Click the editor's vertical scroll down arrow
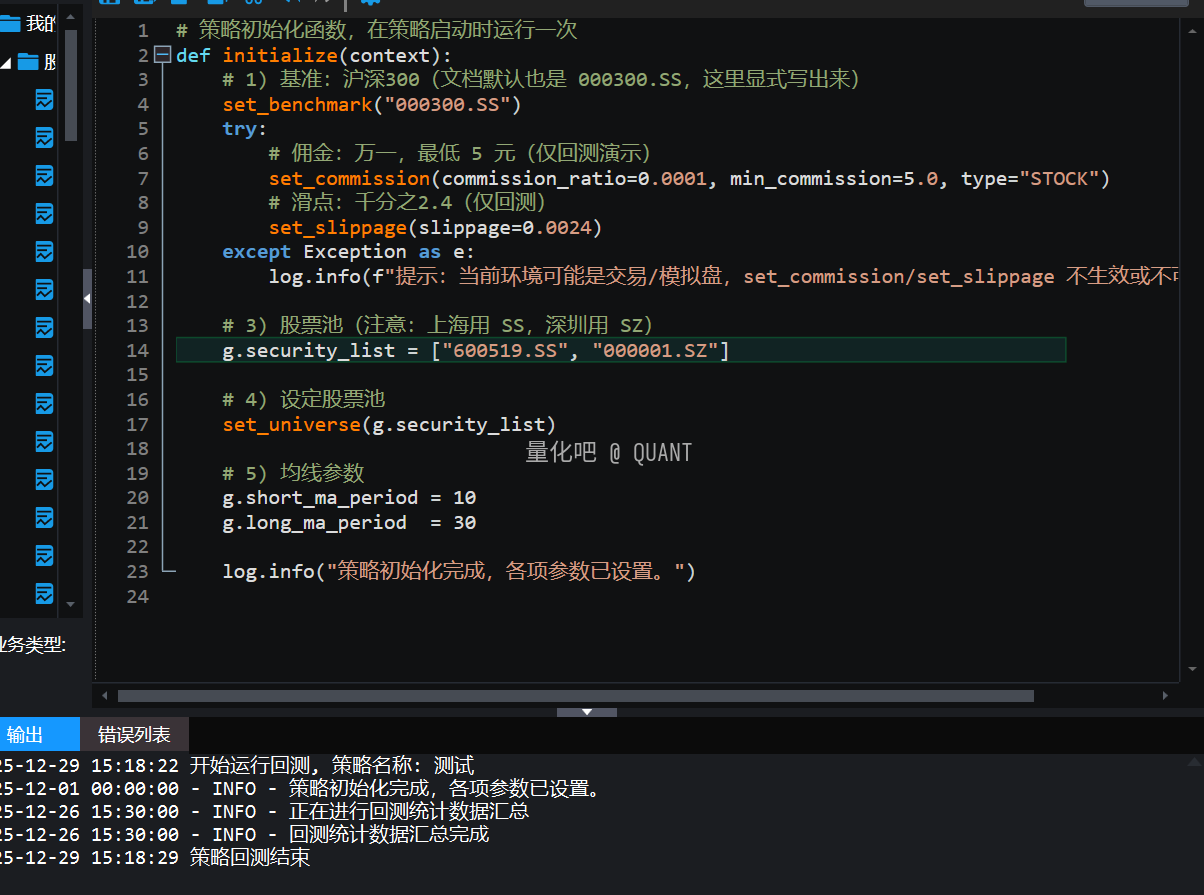 [1192, 669]
